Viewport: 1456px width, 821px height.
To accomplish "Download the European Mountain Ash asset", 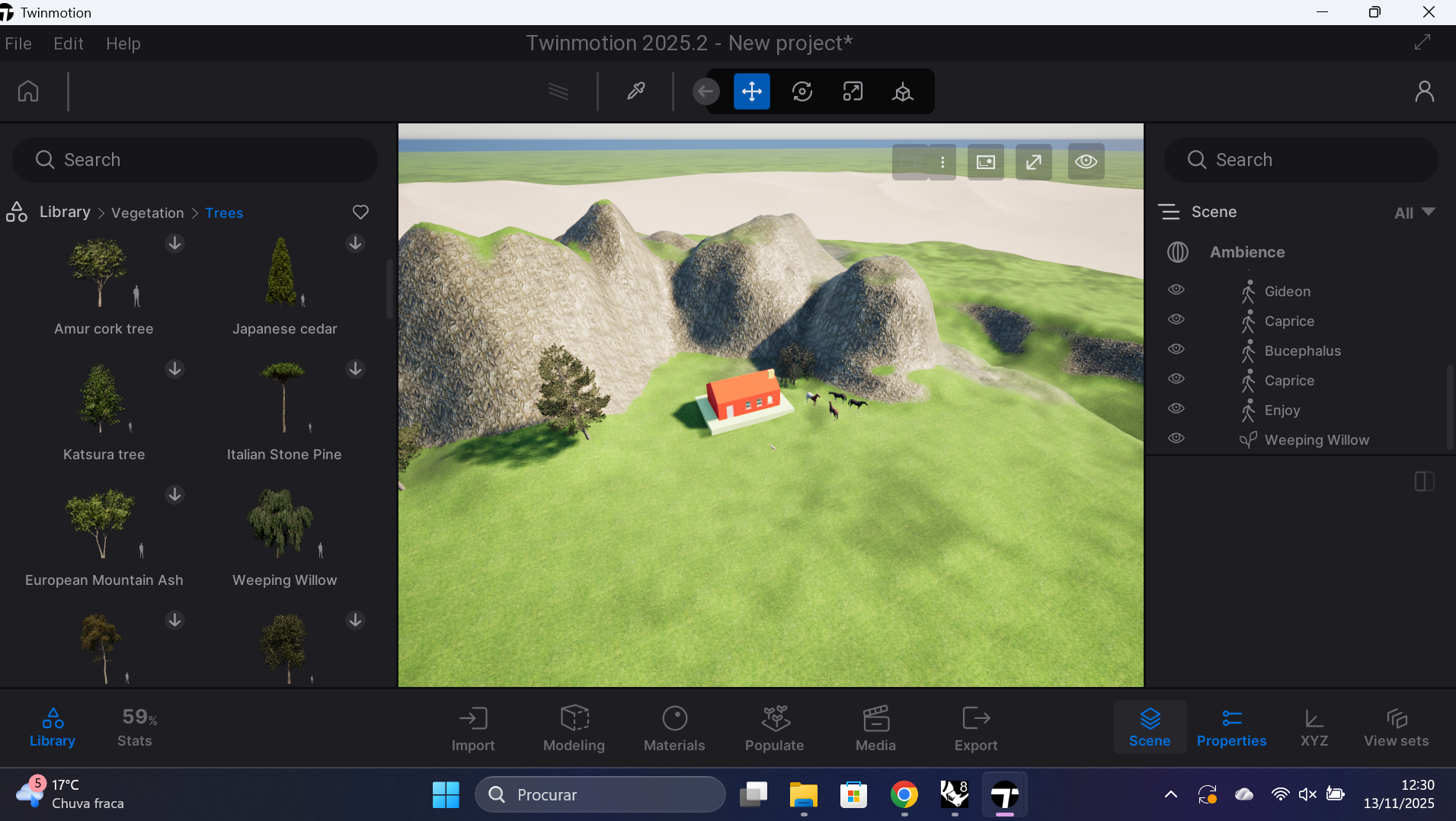I will (174, 494).
